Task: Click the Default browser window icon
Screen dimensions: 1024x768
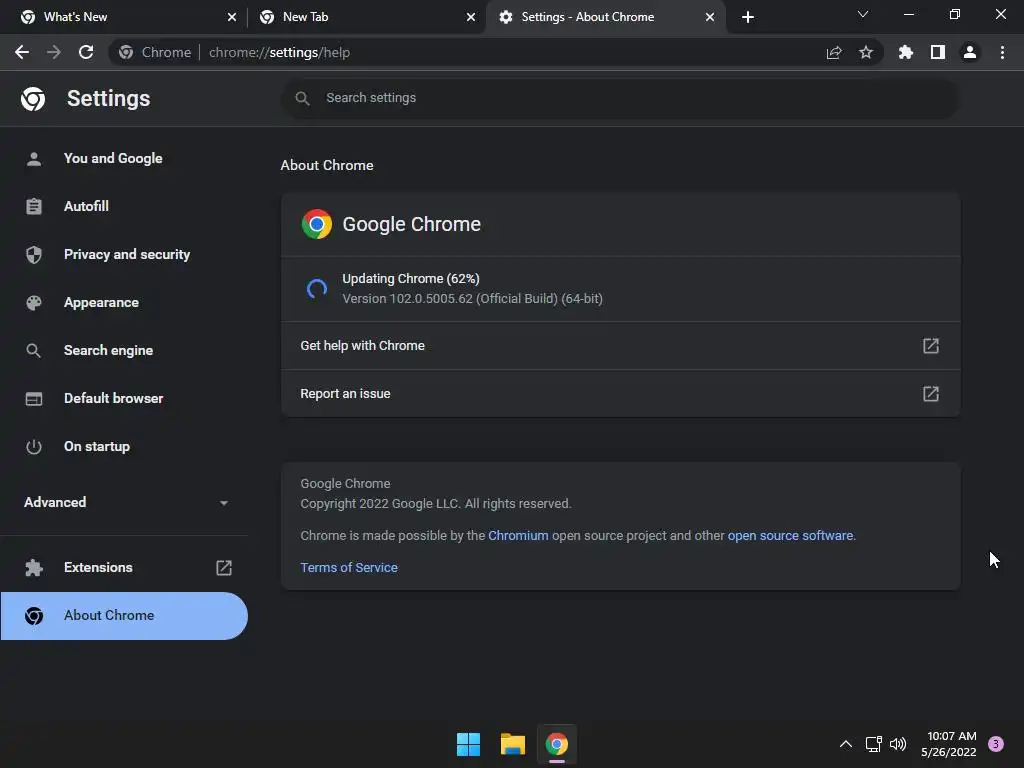Action: (x=34, y=398)
